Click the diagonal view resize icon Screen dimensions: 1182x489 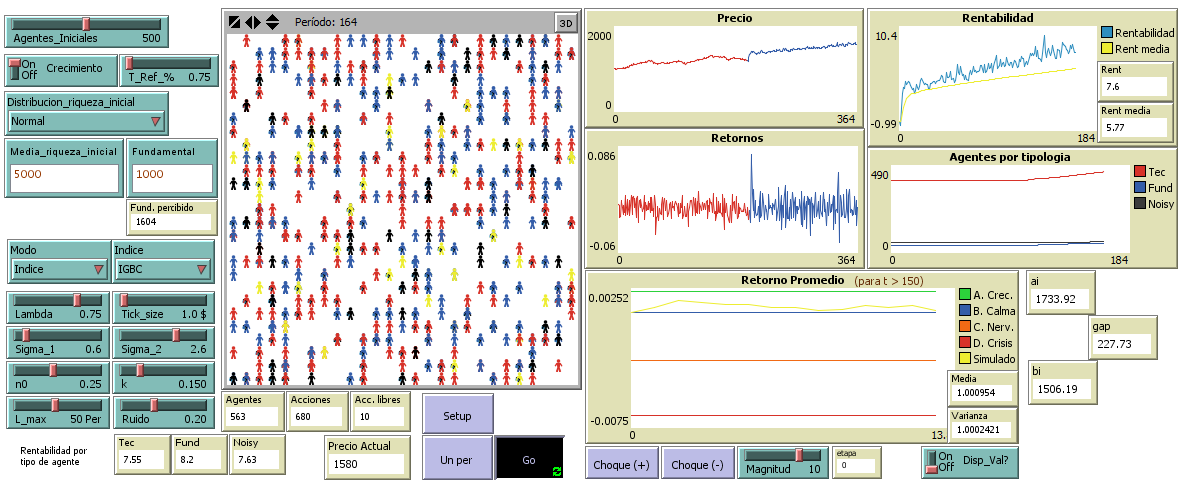(234, 22)
